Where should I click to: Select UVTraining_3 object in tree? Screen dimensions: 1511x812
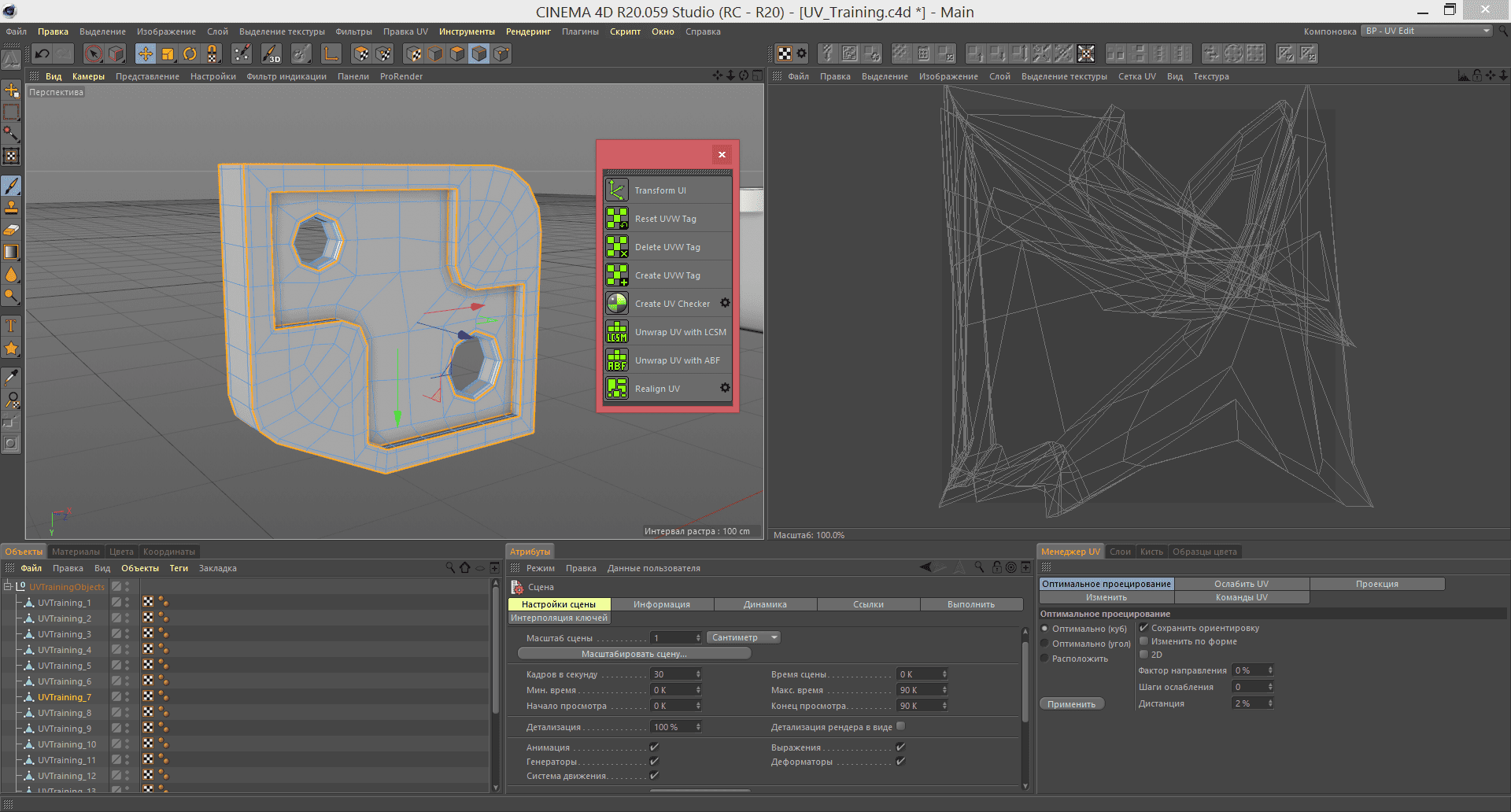coord(64,634)
